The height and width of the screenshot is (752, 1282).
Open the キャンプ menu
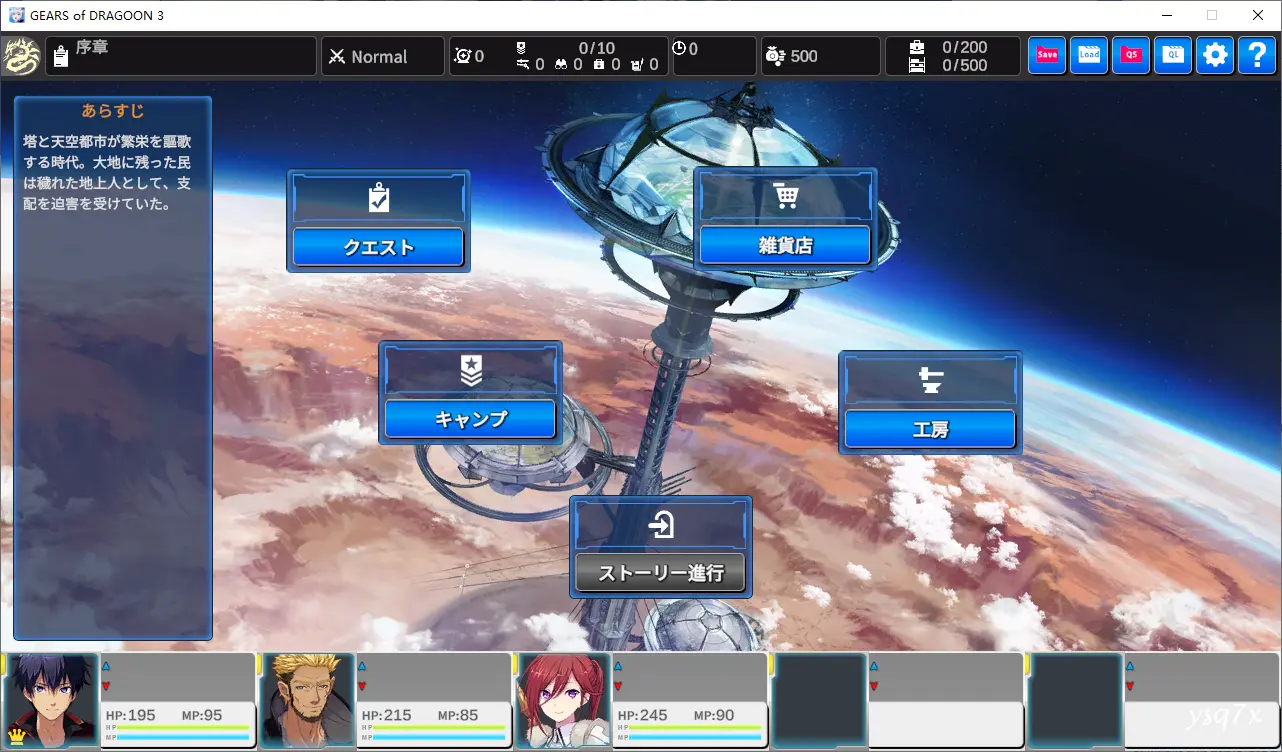(x=470, y=419)
